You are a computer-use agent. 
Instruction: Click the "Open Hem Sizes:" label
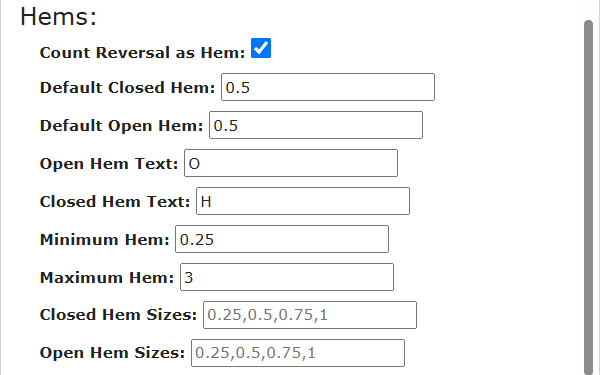pos(112,353)
